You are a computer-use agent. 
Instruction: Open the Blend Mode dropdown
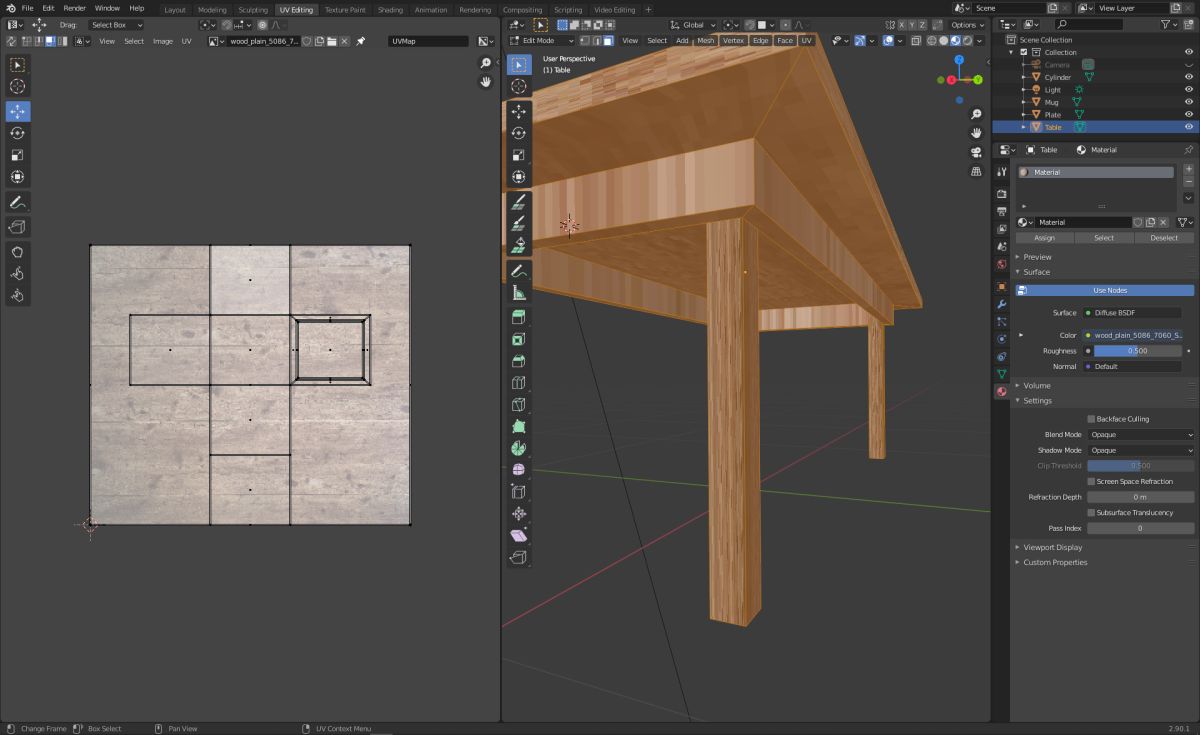(x=1141, y=435)
